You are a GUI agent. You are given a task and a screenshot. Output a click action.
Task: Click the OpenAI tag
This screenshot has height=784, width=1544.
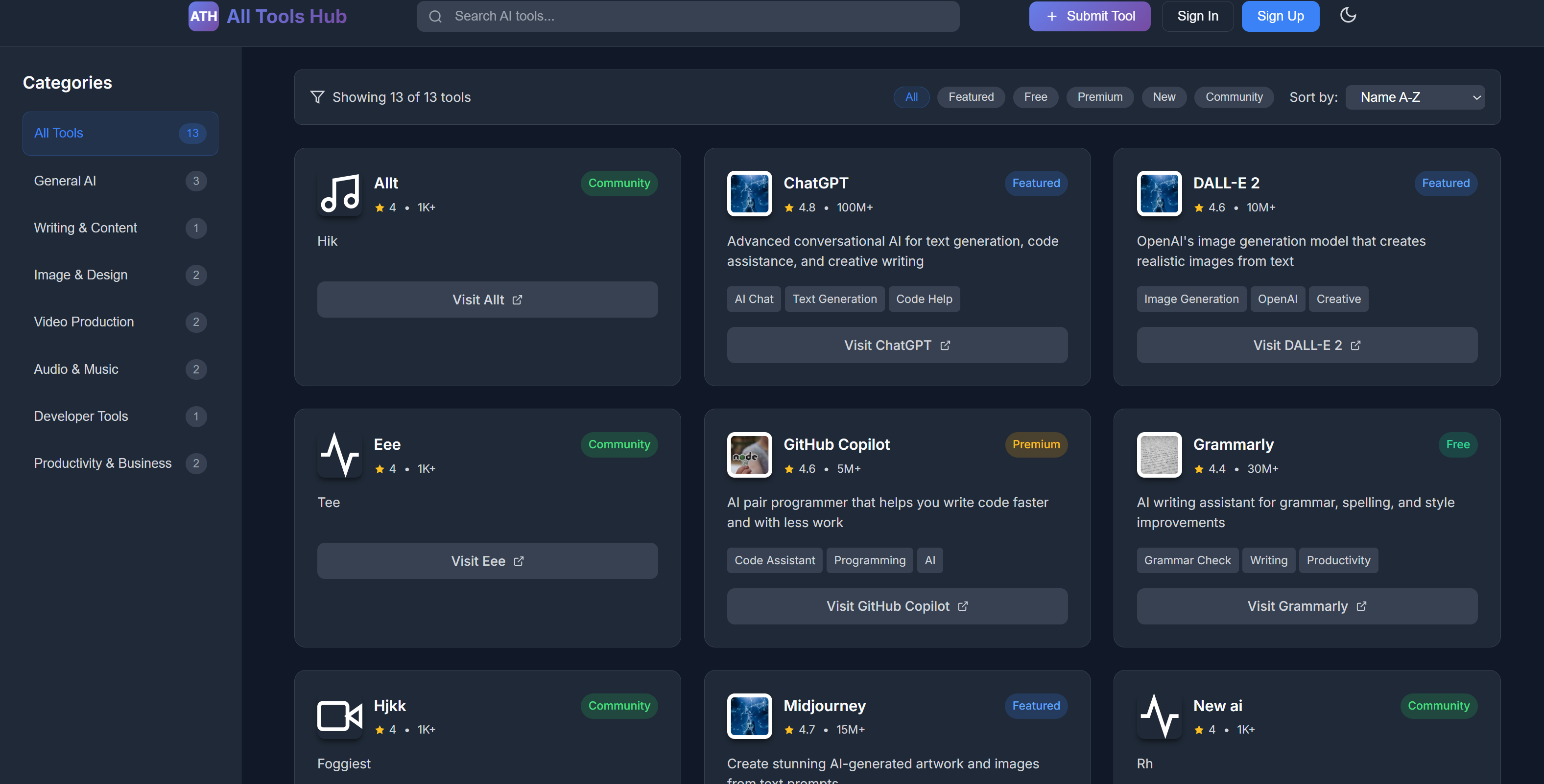tap(1277, 299)
